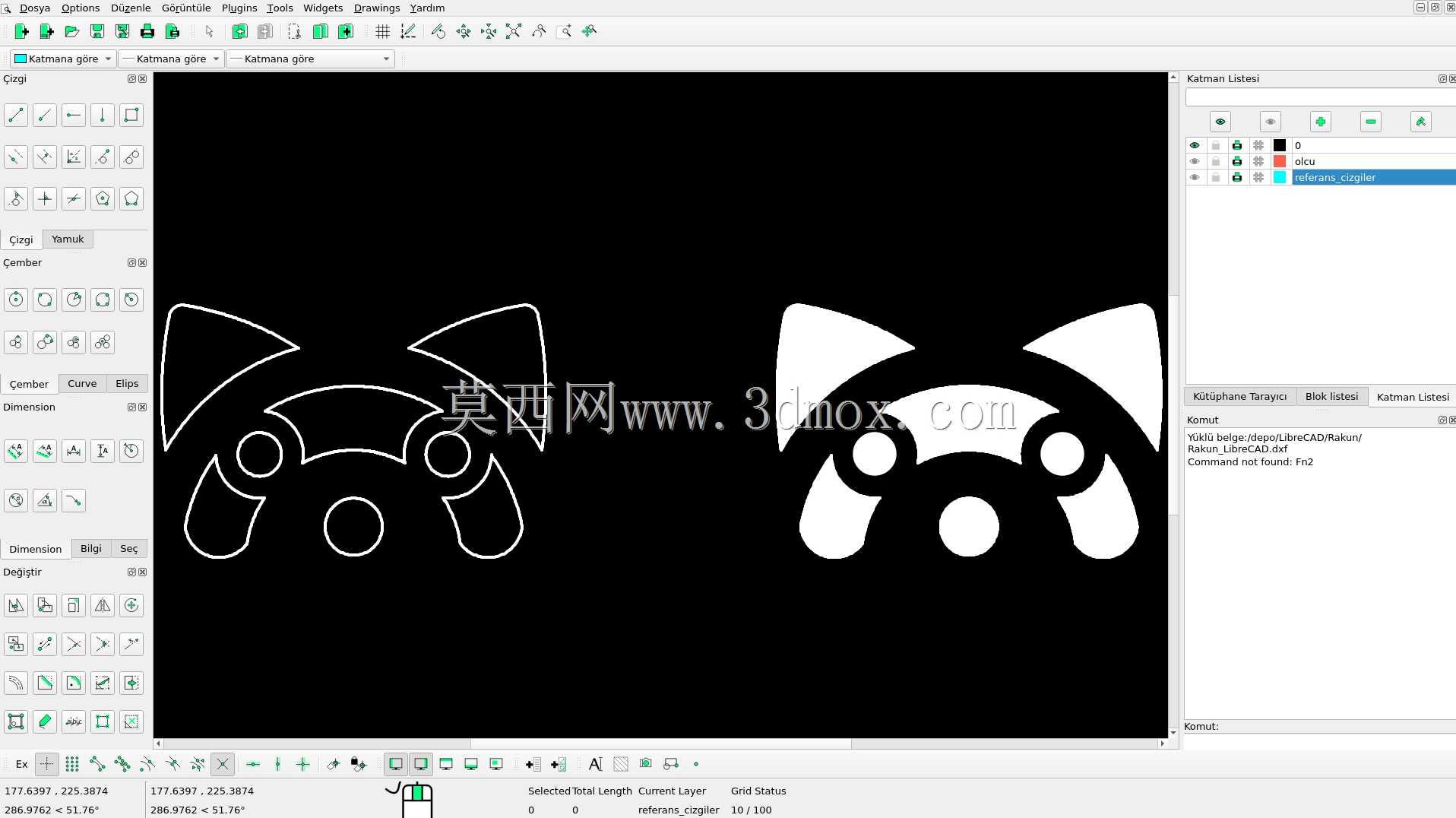
Task: Toggle the lock on layer 0
Action: [1216, 145]
